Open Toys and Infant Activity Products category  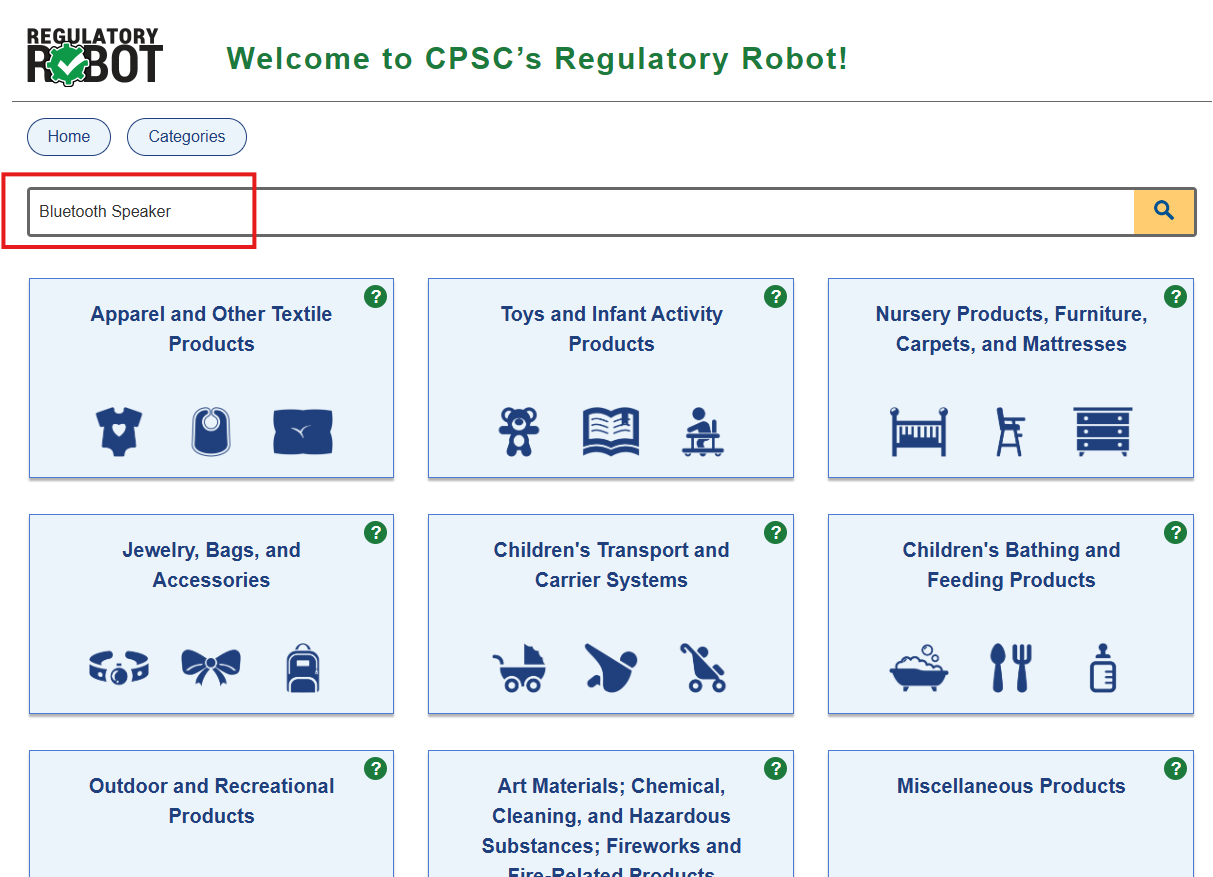pos(611,378)
